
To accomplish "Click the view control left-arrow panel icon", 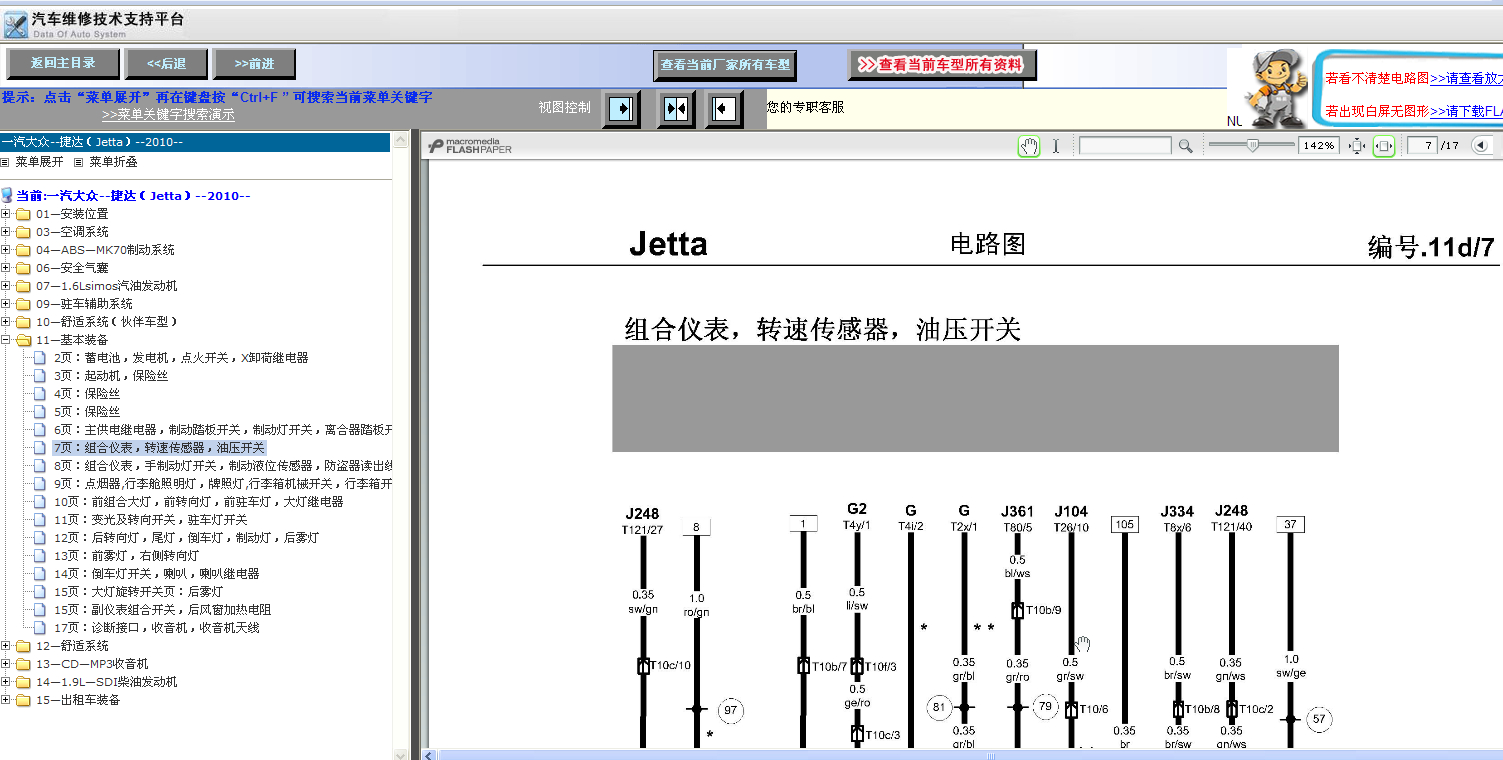I will point(724,108).
